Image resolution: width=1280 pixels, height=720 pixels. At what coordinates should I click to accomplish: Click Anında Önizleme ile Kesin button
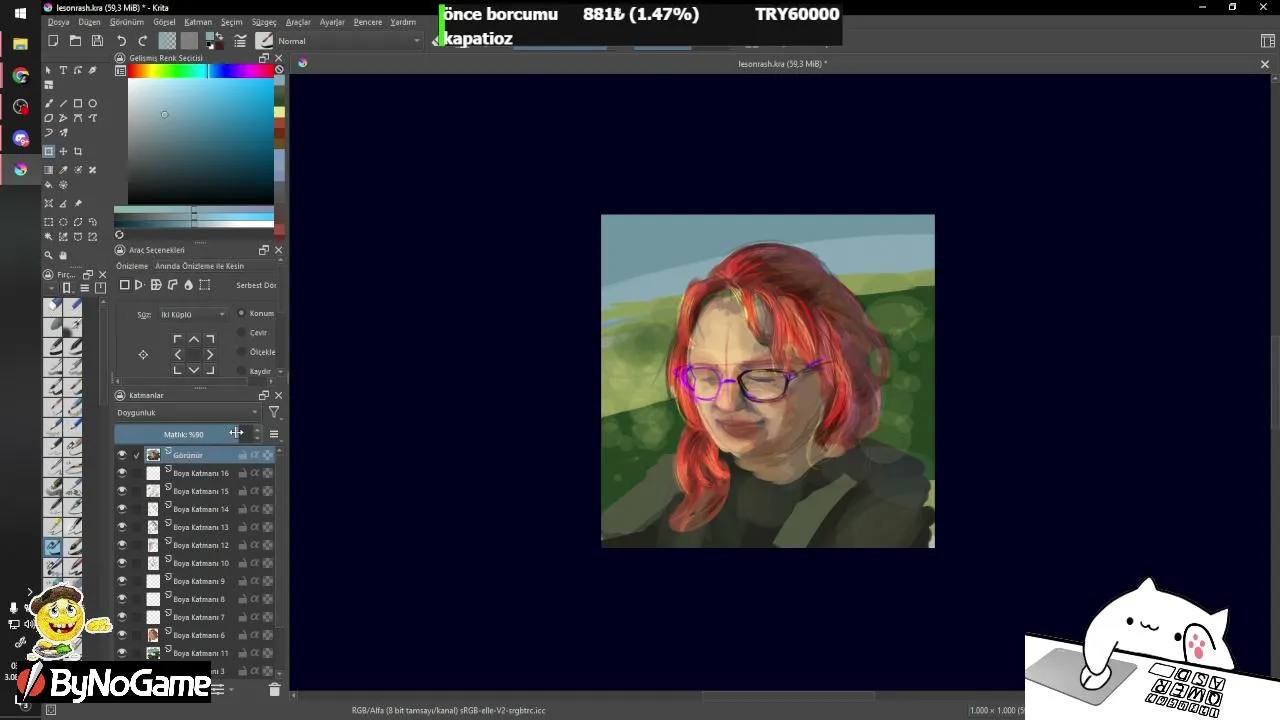click(x=199, y=266)
